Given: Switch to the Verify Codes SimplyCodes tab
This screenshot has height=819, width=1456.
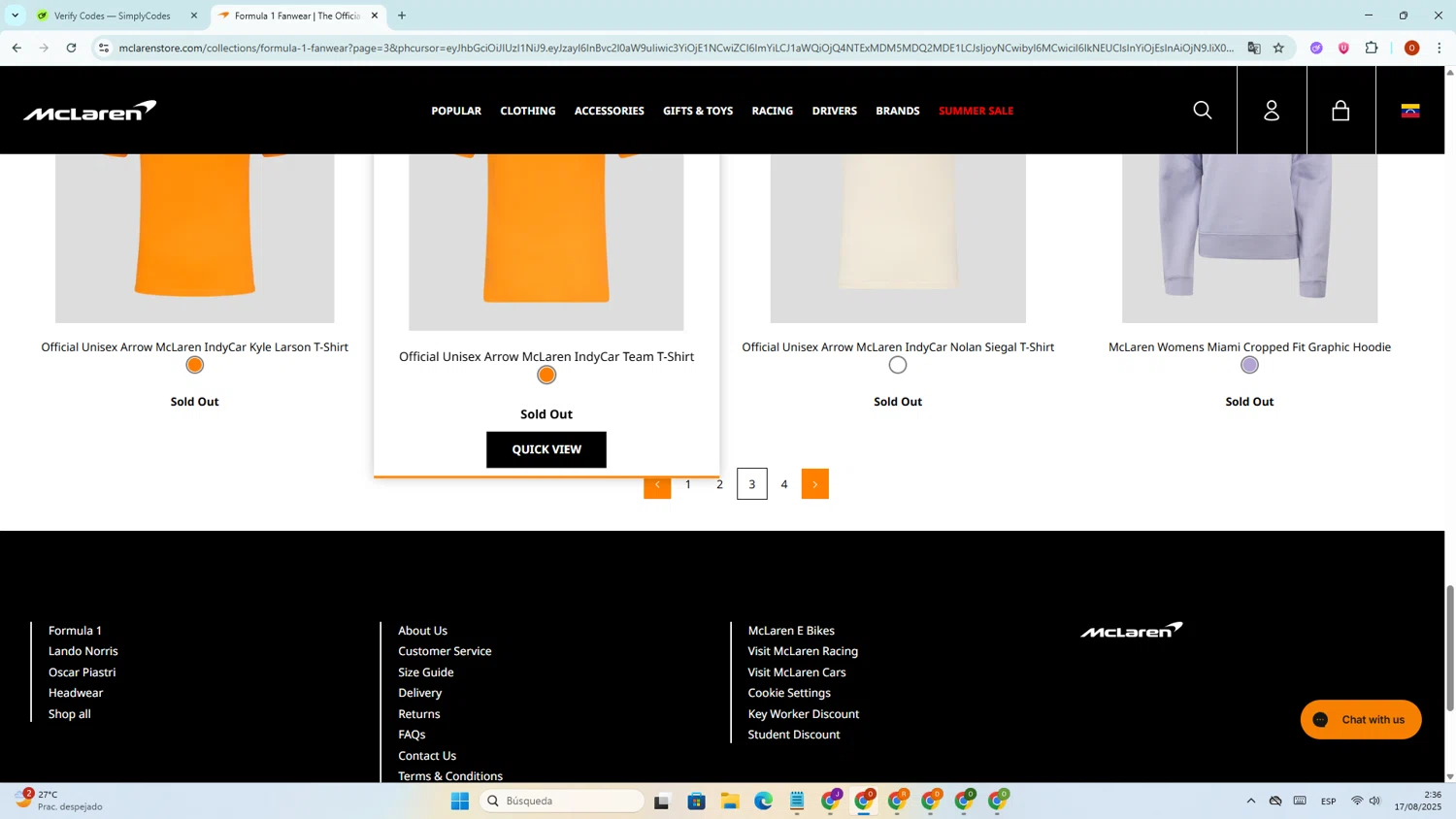Looking at the screenshot, I should click(112, 16).
